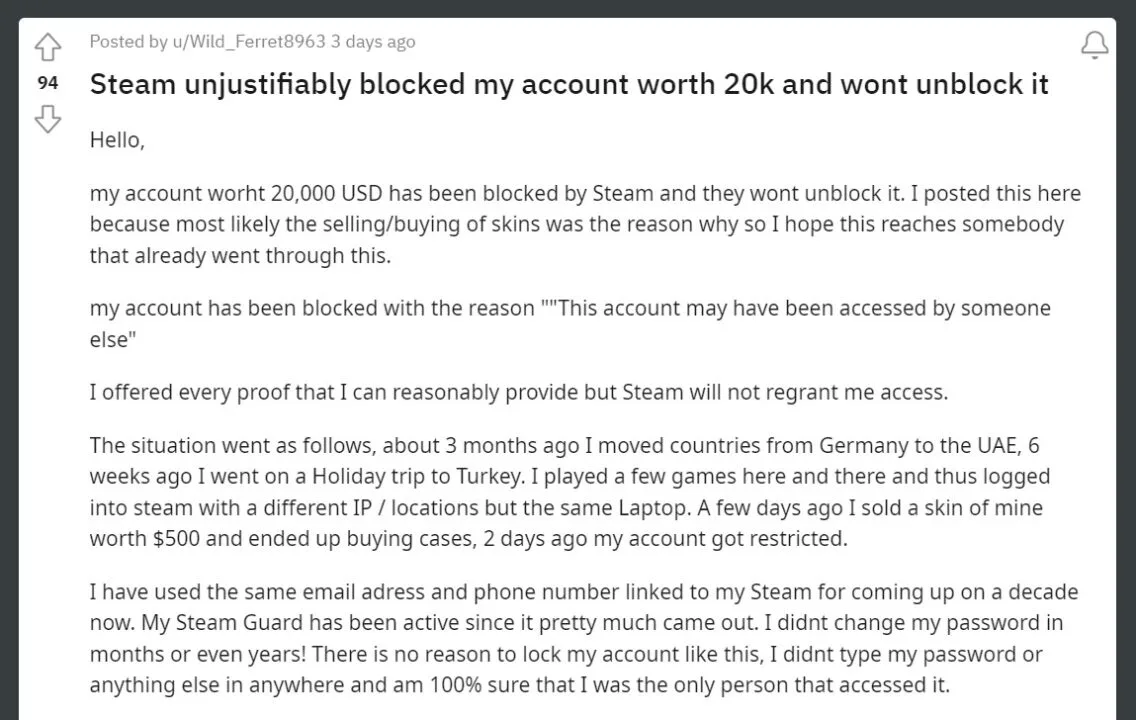Click the paragraph starting "I offered every proof"
The width and height of the screenshot is (1136, 720).
(x=518, y=392)
